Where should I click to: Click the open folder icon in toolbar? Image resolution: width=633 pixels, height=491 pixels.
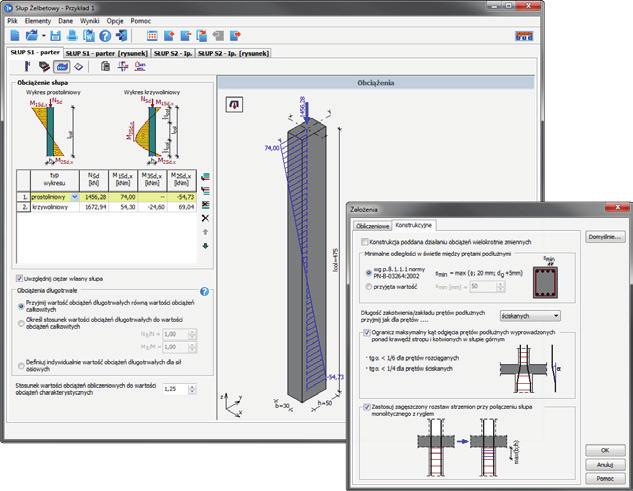point(31,36)
